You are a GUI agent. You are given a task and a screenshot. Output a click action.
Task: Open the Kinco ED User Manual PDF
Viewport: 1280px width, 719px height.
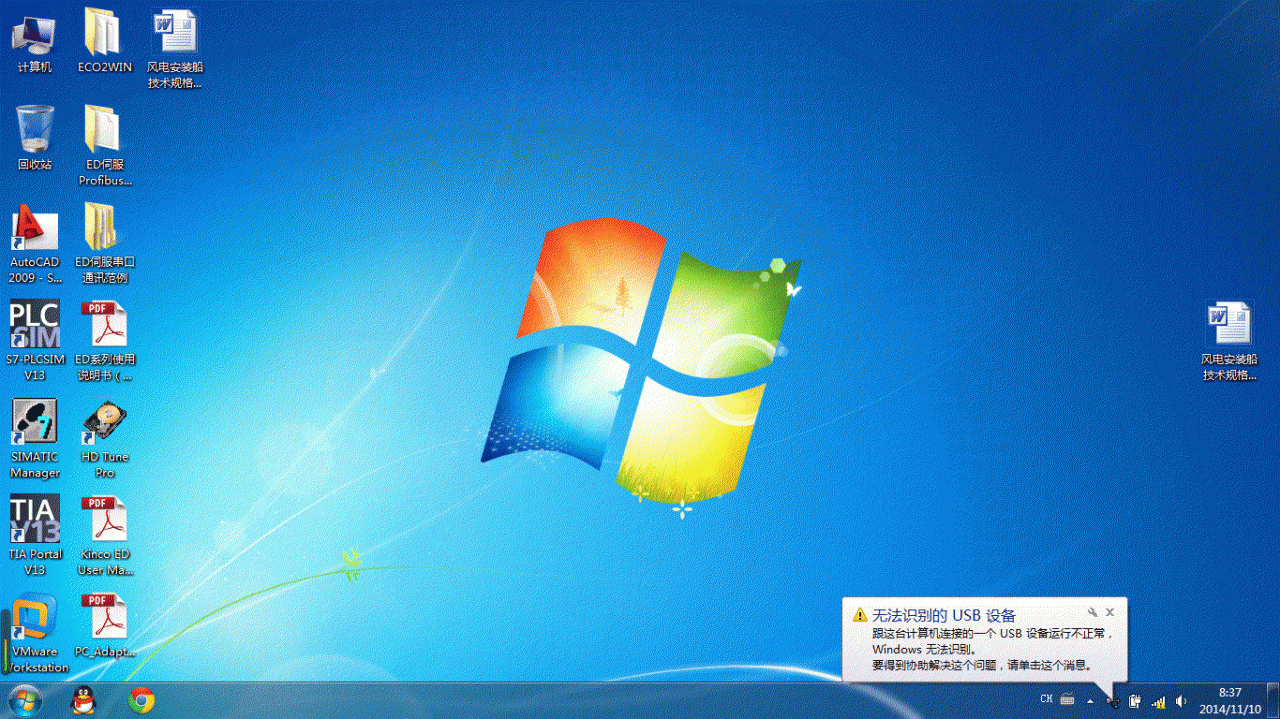(x=104, y=536)
